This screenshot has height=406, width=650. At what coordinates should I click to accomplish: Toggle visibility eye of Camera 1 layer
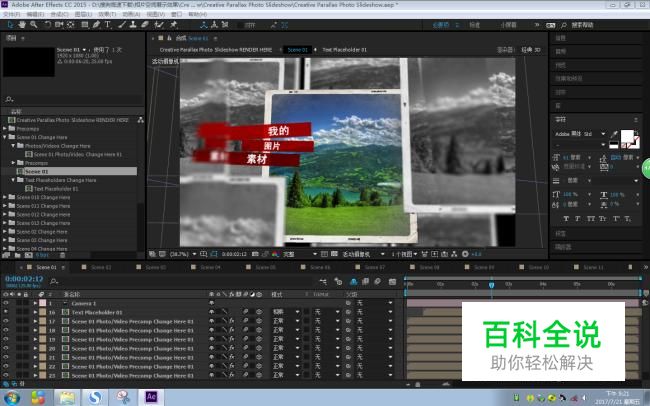pos(6,303)
